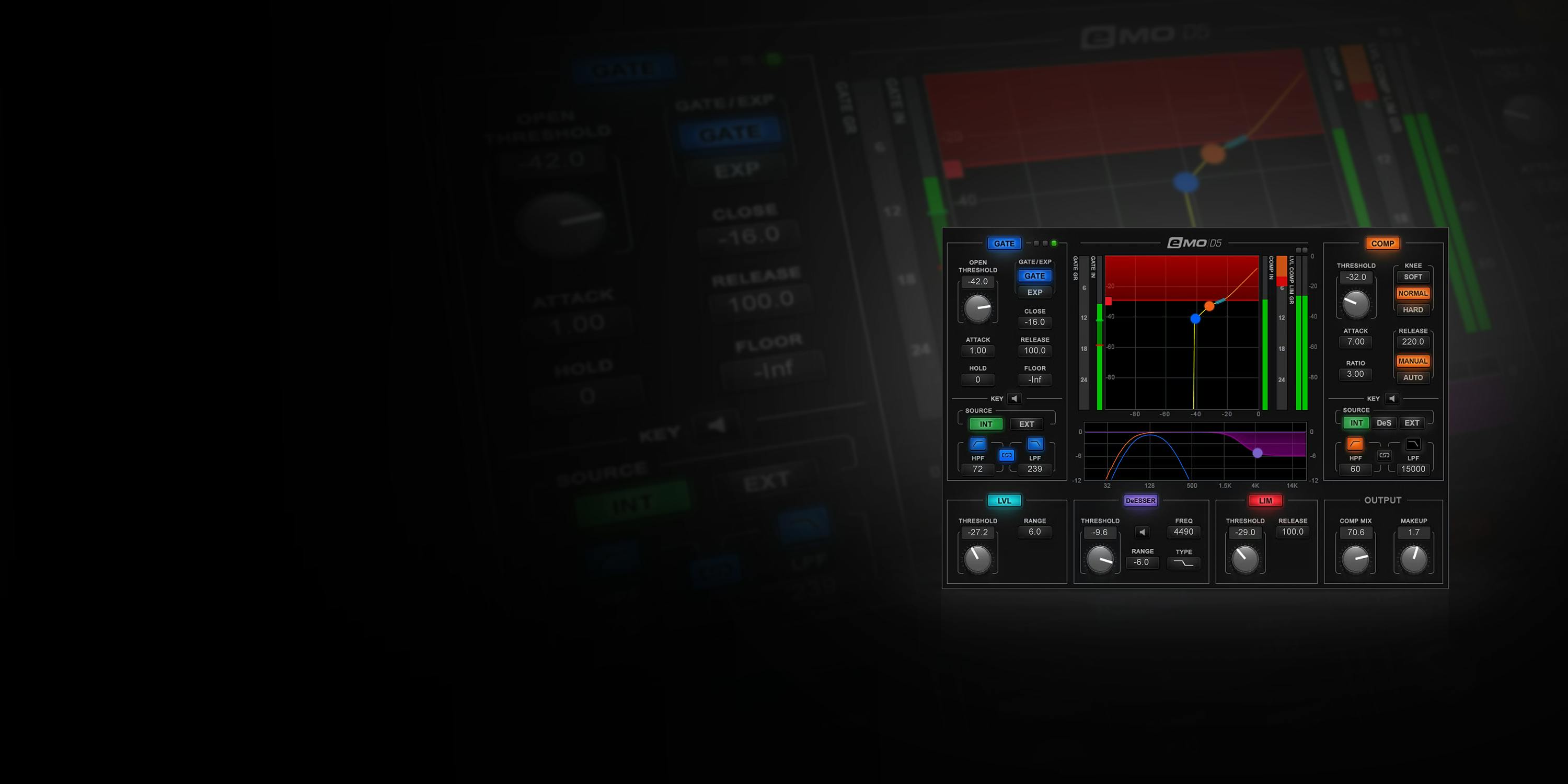This screenshot has height=784, width=1568.
Task: Click the Gate key listen speaker icon
Action: point(1014,399)
